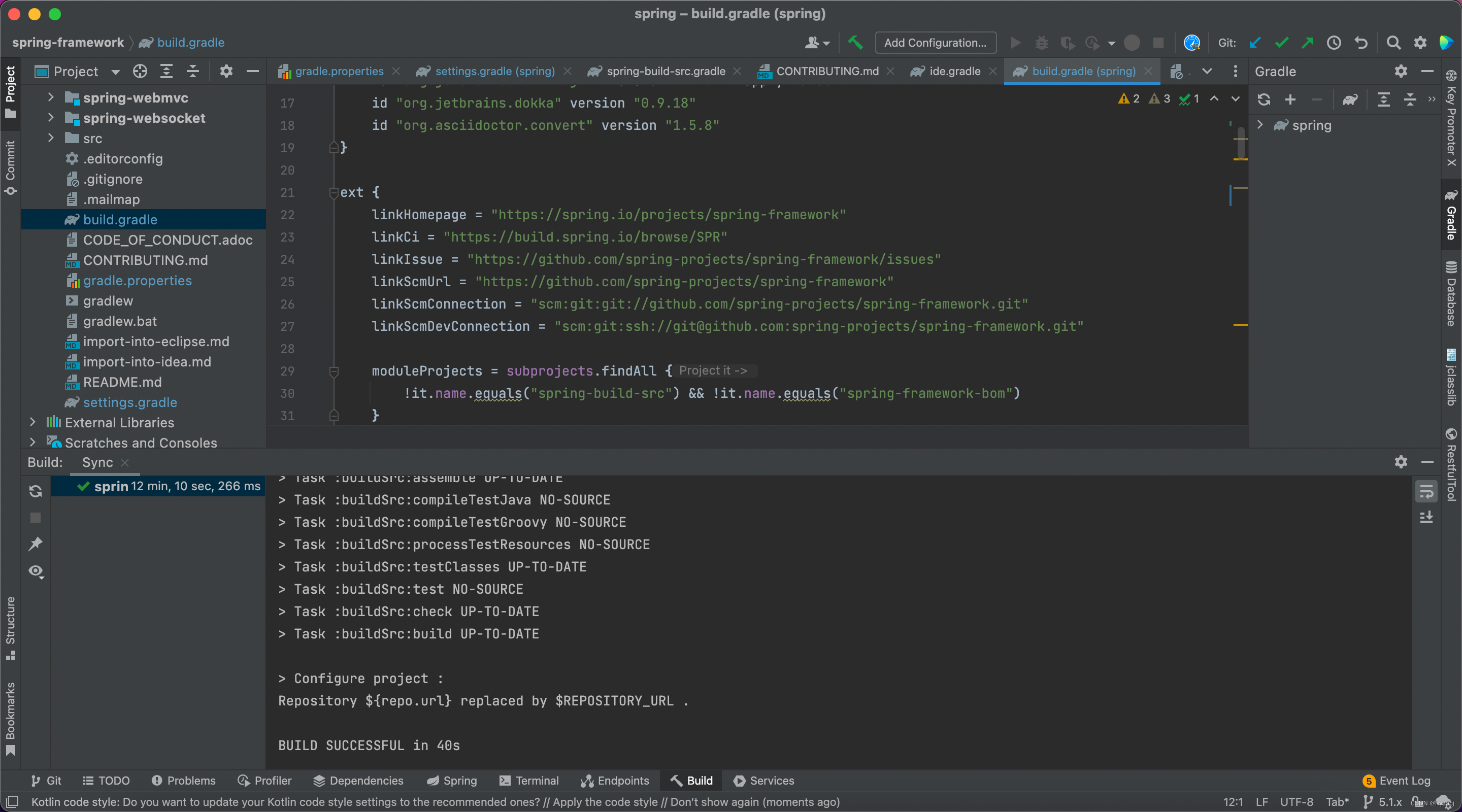Open the Terminal tool window tab
This screenshot has height=812, width=1462.
point(529,781)
